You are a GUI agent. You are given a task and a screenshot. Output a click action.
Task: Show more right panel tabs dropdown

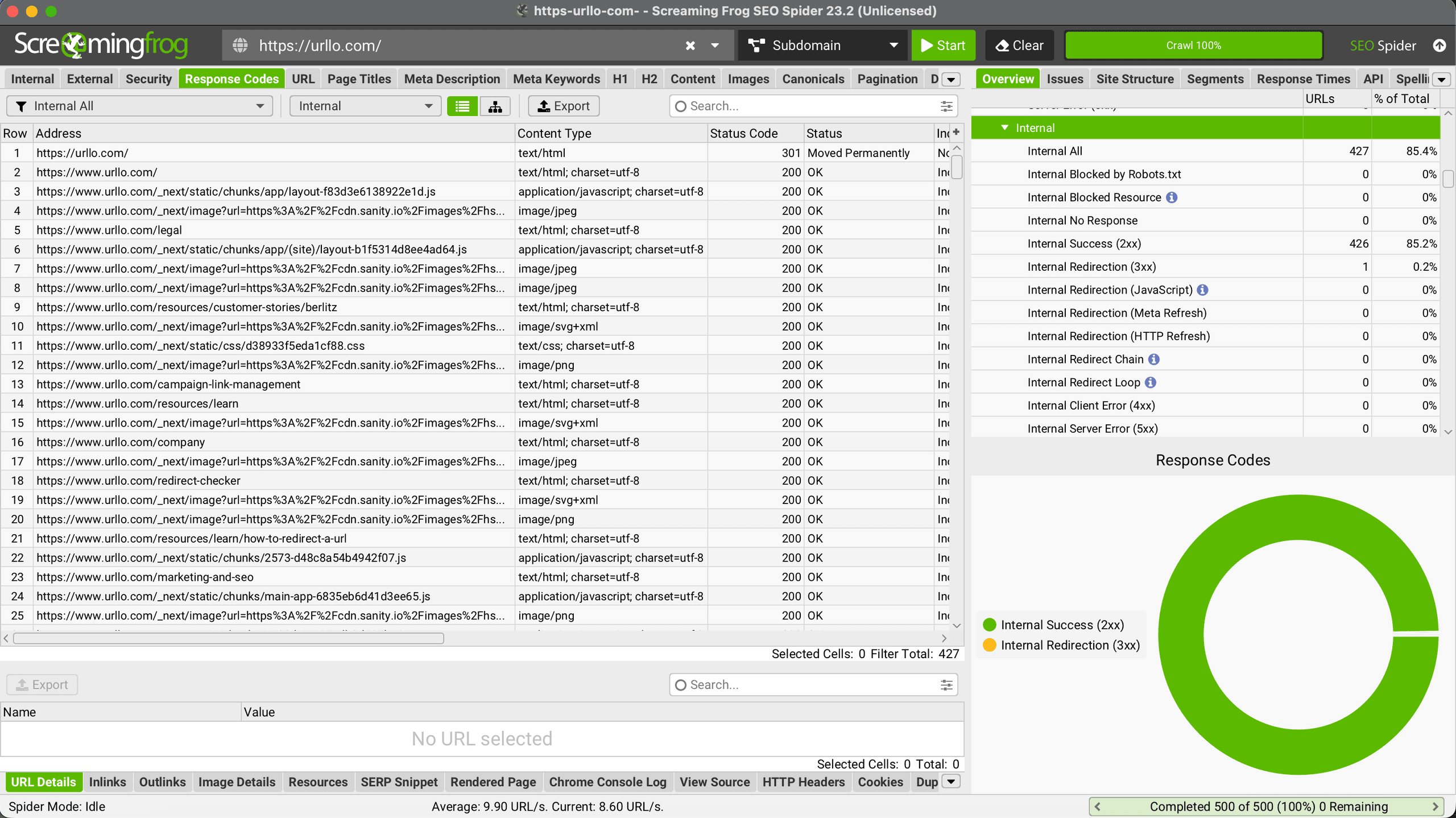(x=1441, y=80)
